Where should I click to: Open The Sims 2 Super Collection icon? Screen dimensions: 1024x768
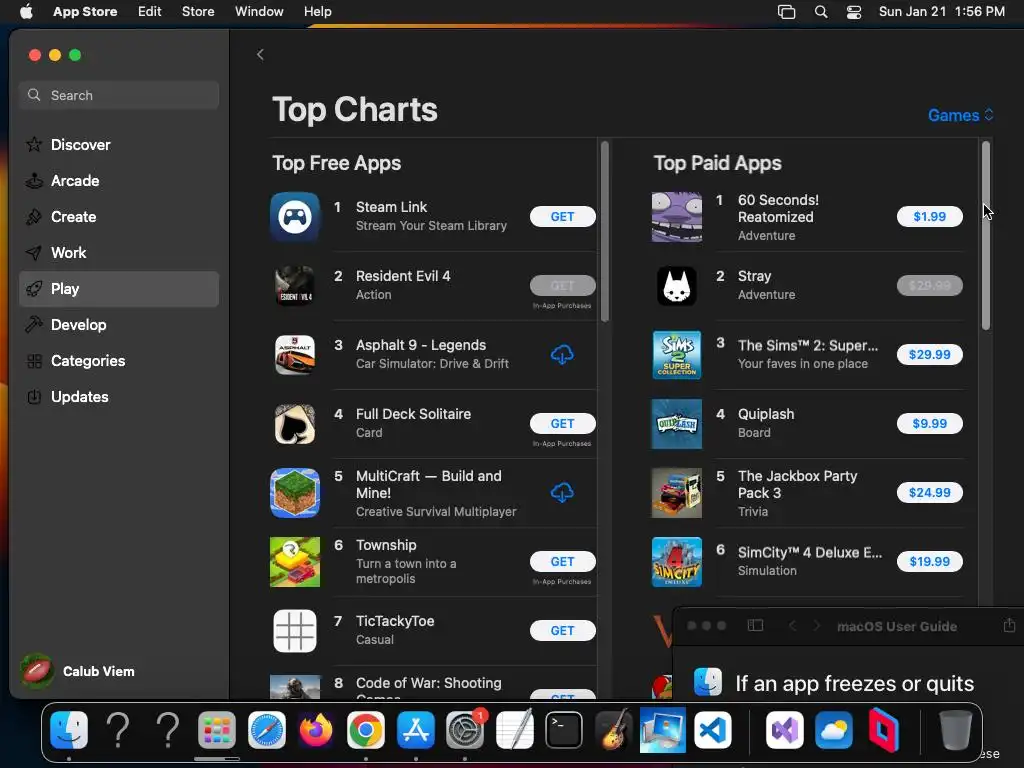(x=677, y=355)
